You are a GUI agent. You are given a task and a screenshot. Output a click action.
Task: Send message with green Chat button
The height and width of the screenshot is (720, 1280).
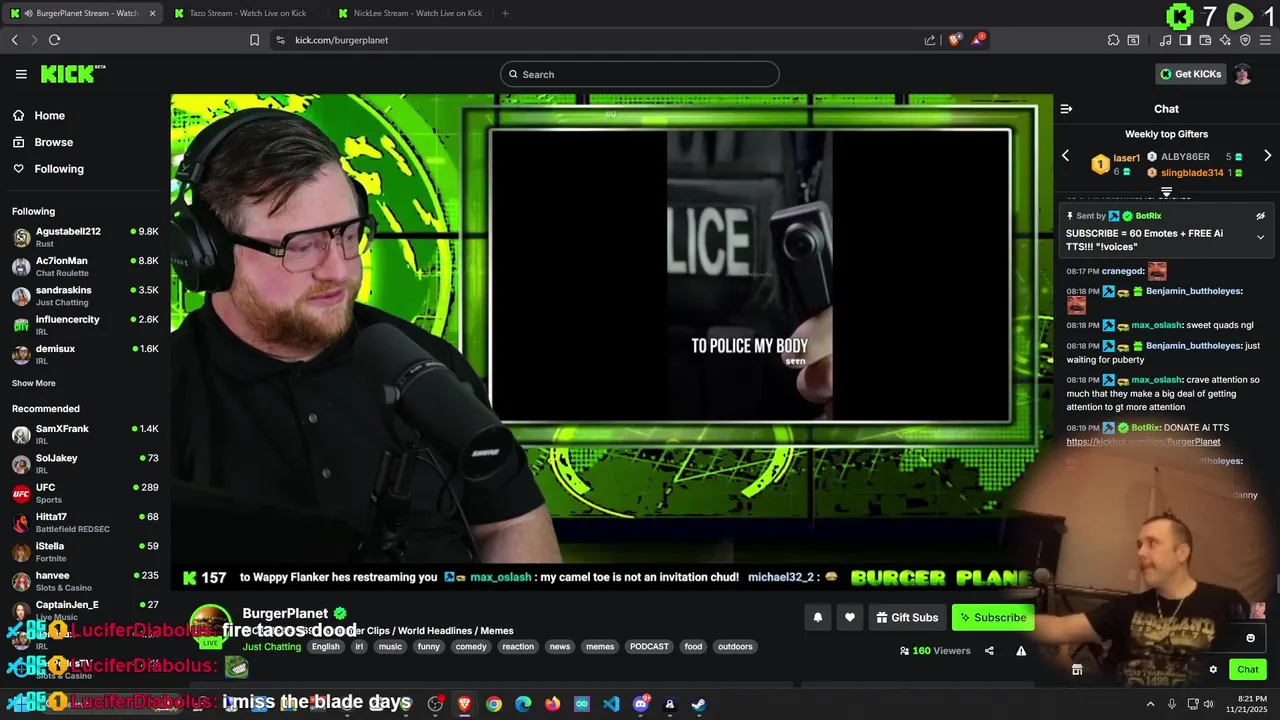[x=1248, y=670]
